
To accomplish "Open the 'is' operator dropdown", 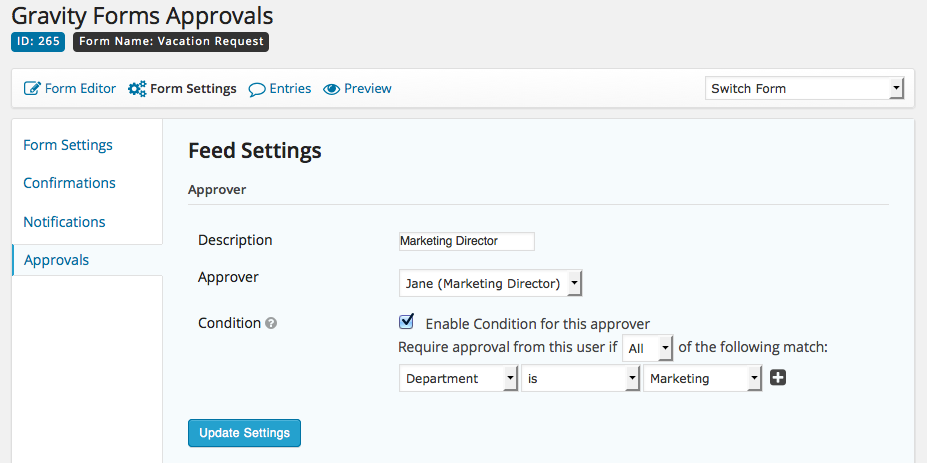I will [x=581, y=378].
